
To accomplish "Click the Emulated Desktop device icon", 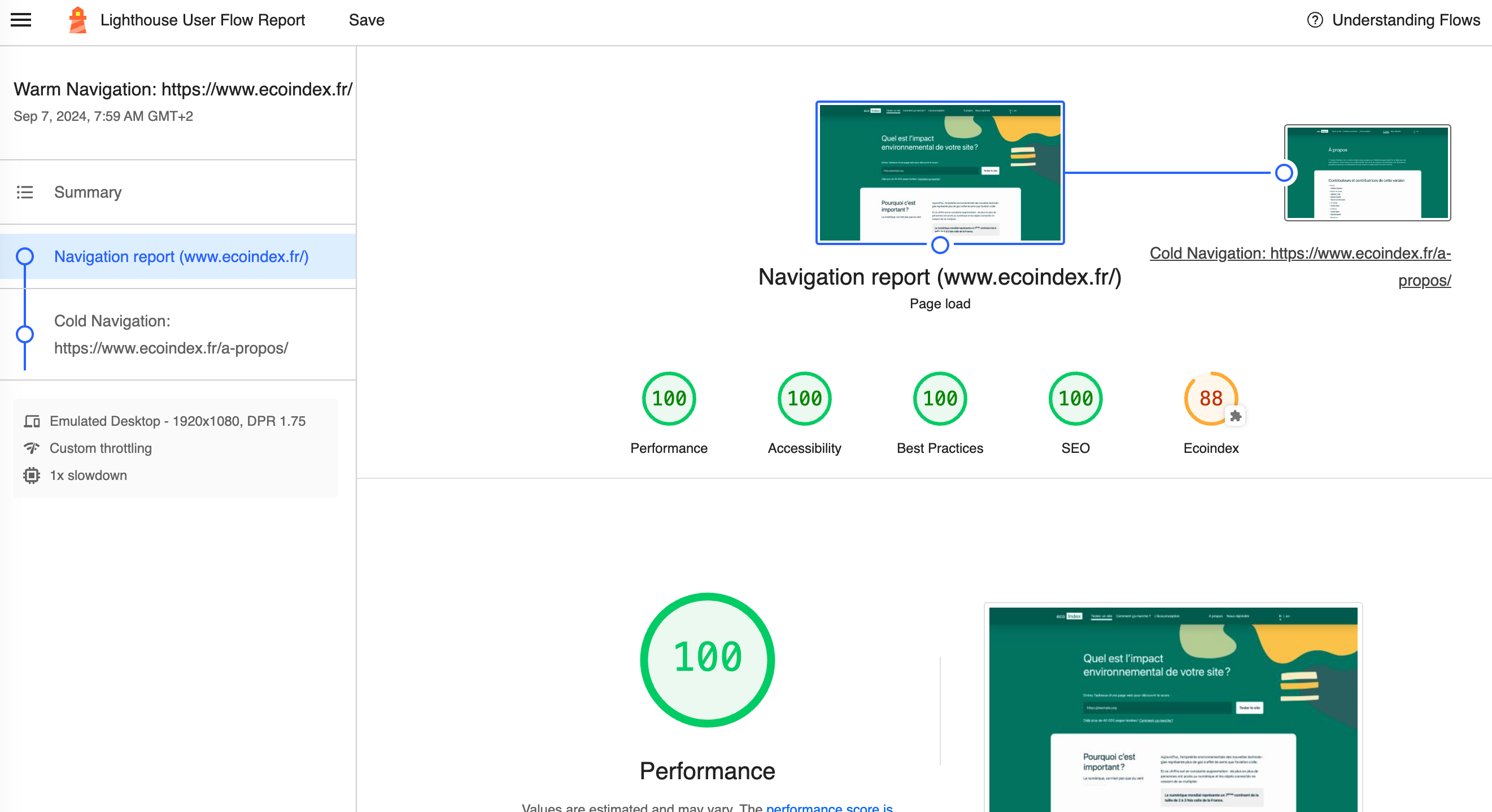I will point(32,421).
